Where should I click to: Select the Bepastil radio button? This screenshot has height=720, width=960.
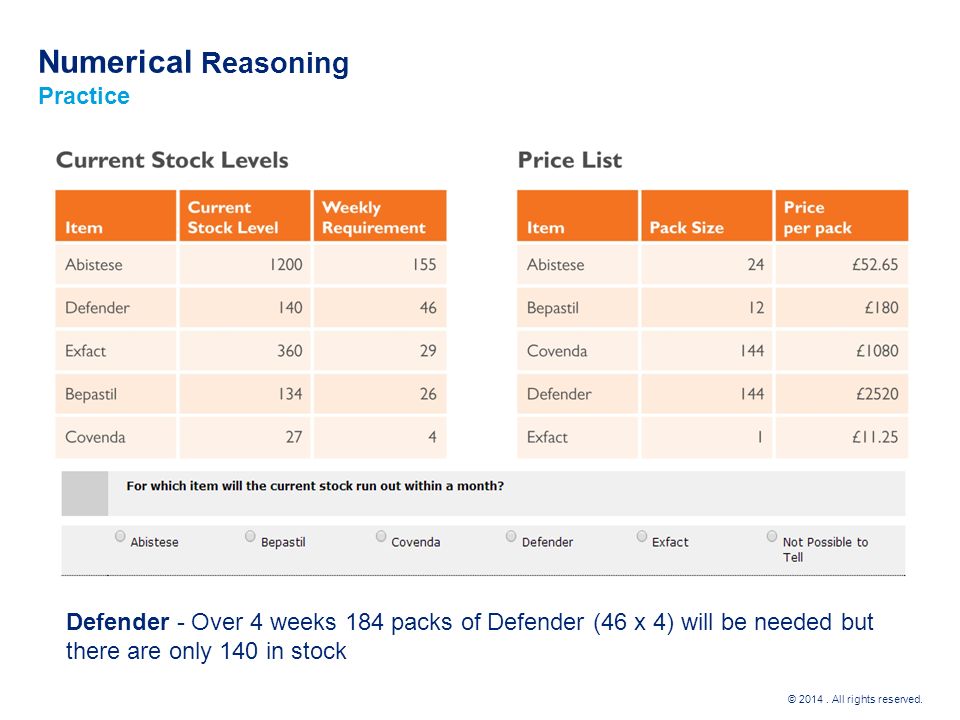(x=250, y=536)
